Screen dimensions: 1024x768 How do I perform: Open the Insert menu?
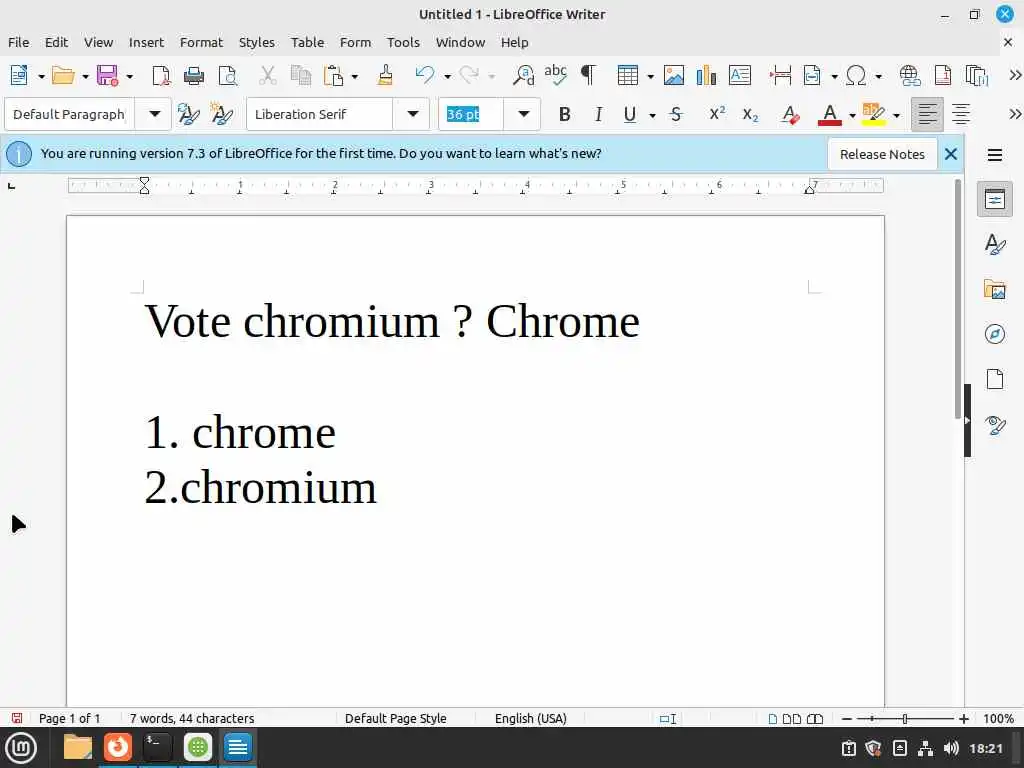pos(146,42)
